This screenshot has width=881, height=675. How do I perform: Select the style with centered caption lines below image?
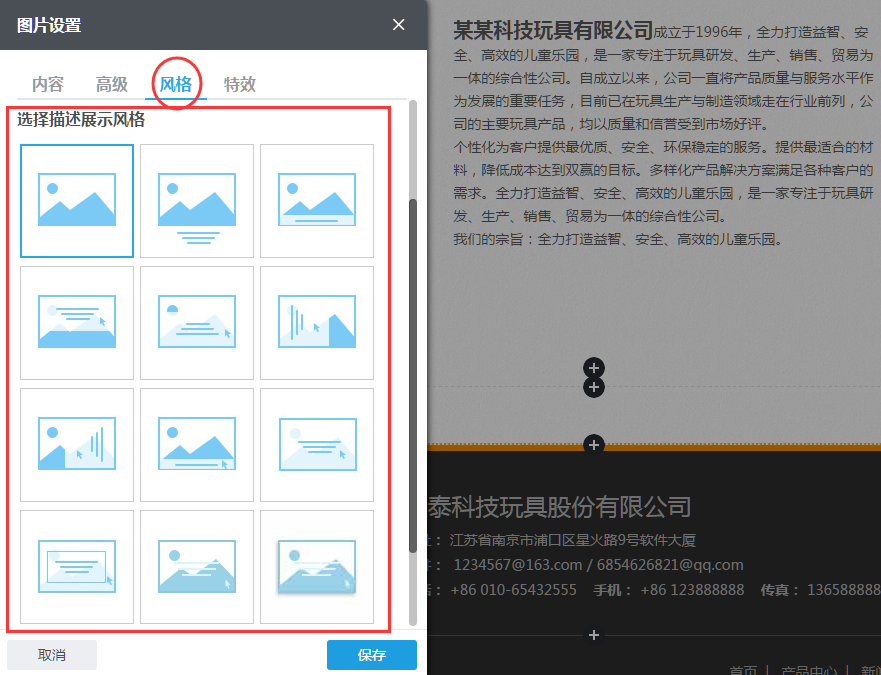click(x=197, y=200)
